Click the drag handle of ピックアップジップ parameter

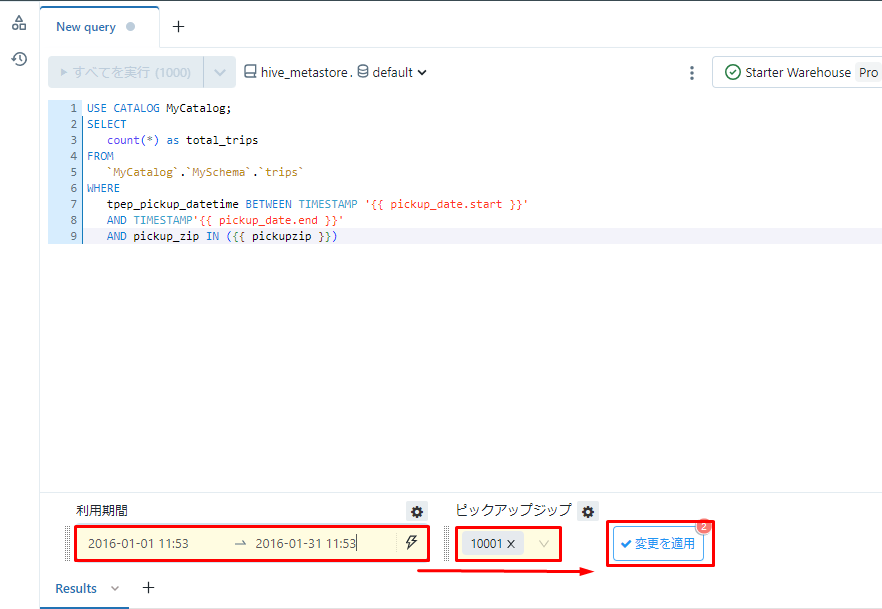447,544
